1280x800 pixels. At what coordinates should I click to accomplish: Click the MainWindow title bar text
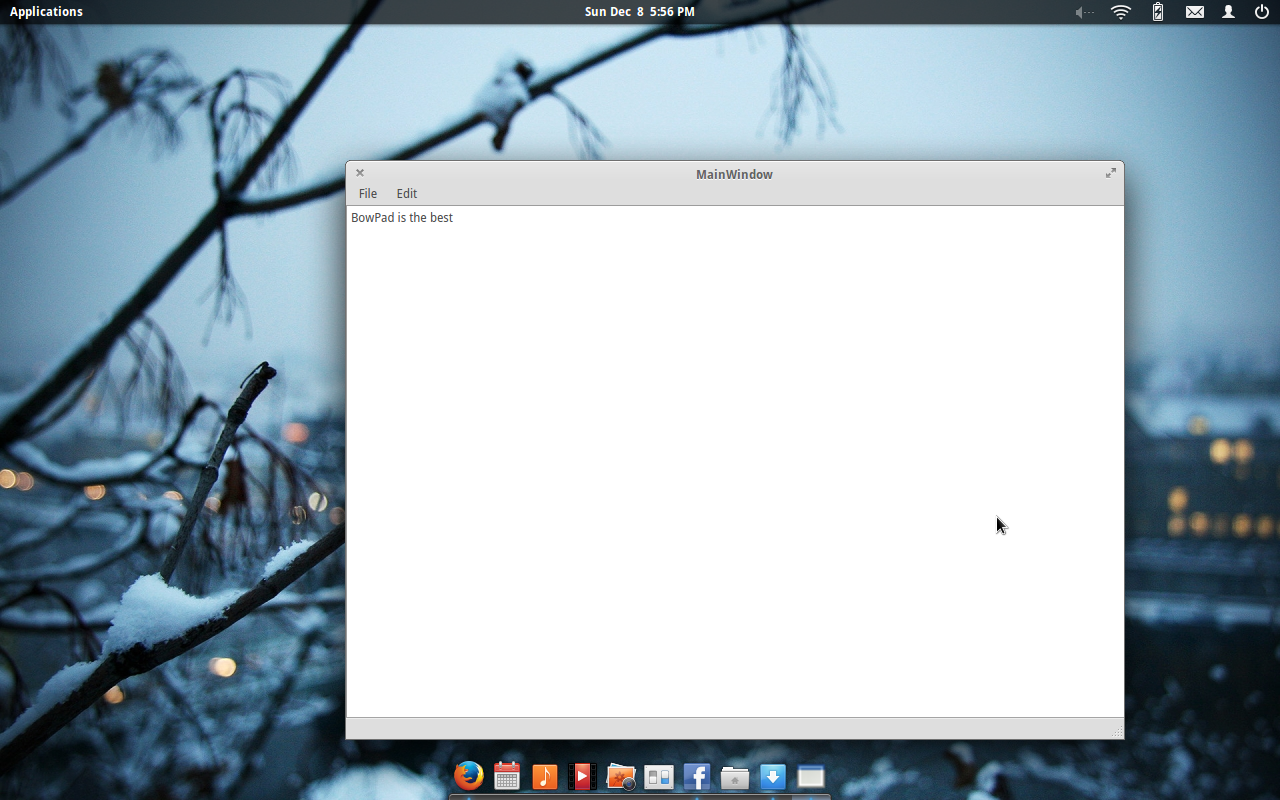point(734,174)
